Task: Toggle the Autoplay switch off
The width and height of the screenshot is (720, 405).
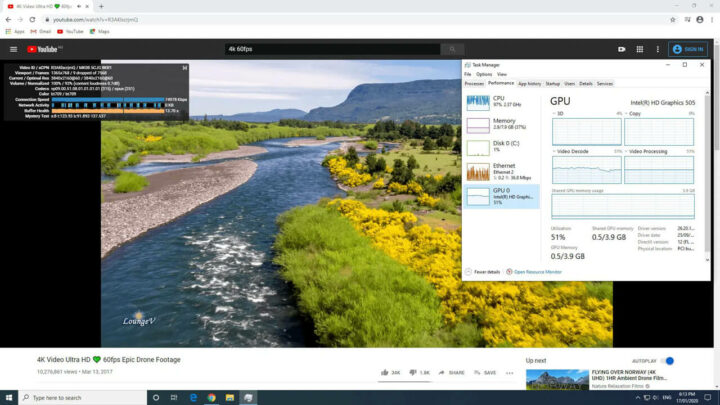Action: 668,360
